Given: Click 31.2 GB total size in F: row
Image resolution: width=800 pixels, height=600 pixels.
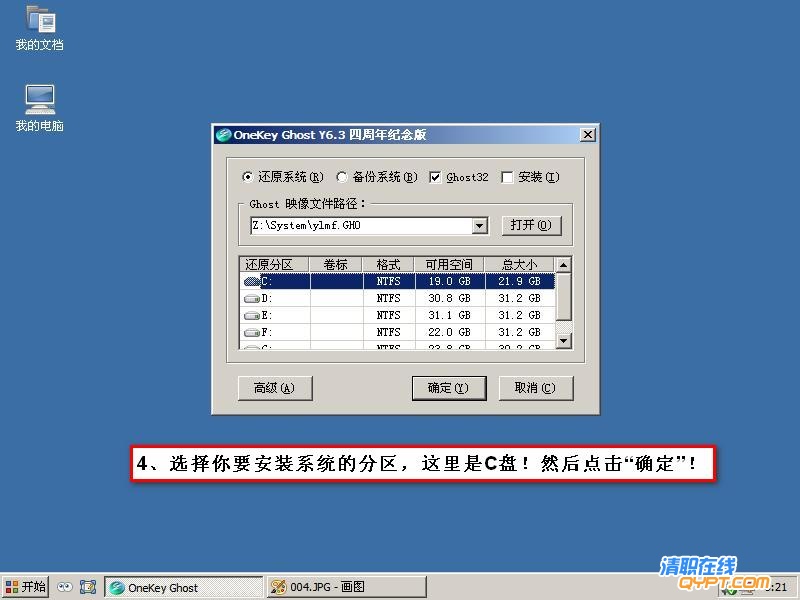Looking at the screenshot, I should click(519, 333).
